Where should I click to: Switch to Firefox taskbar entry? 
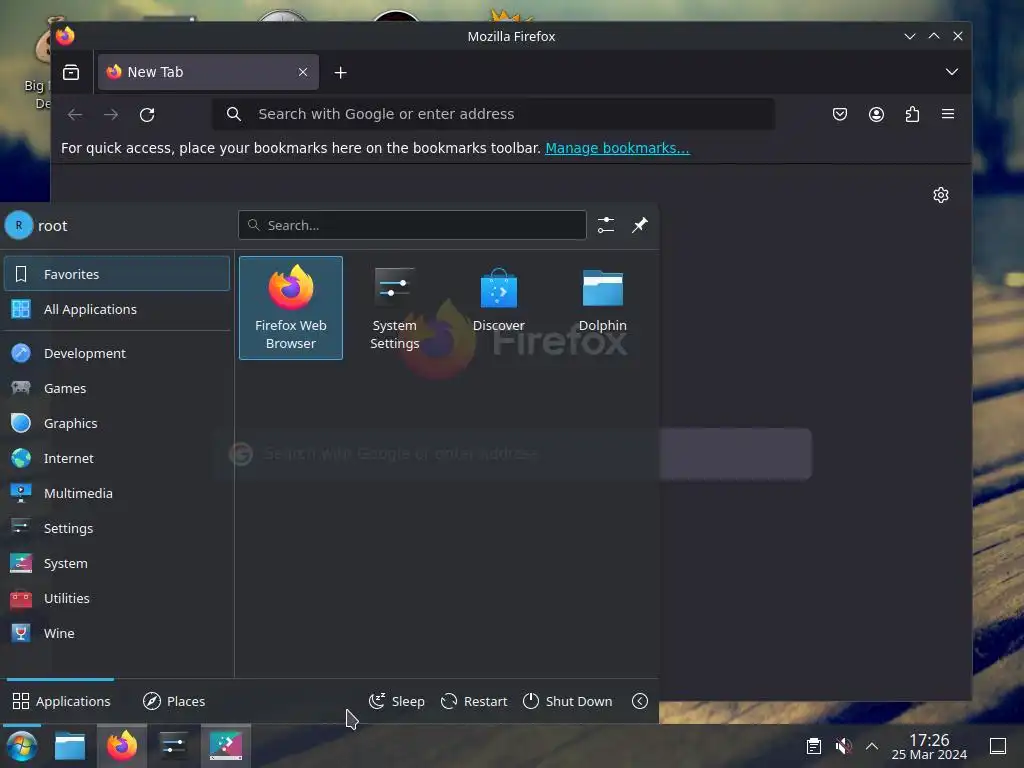(122, 746)
